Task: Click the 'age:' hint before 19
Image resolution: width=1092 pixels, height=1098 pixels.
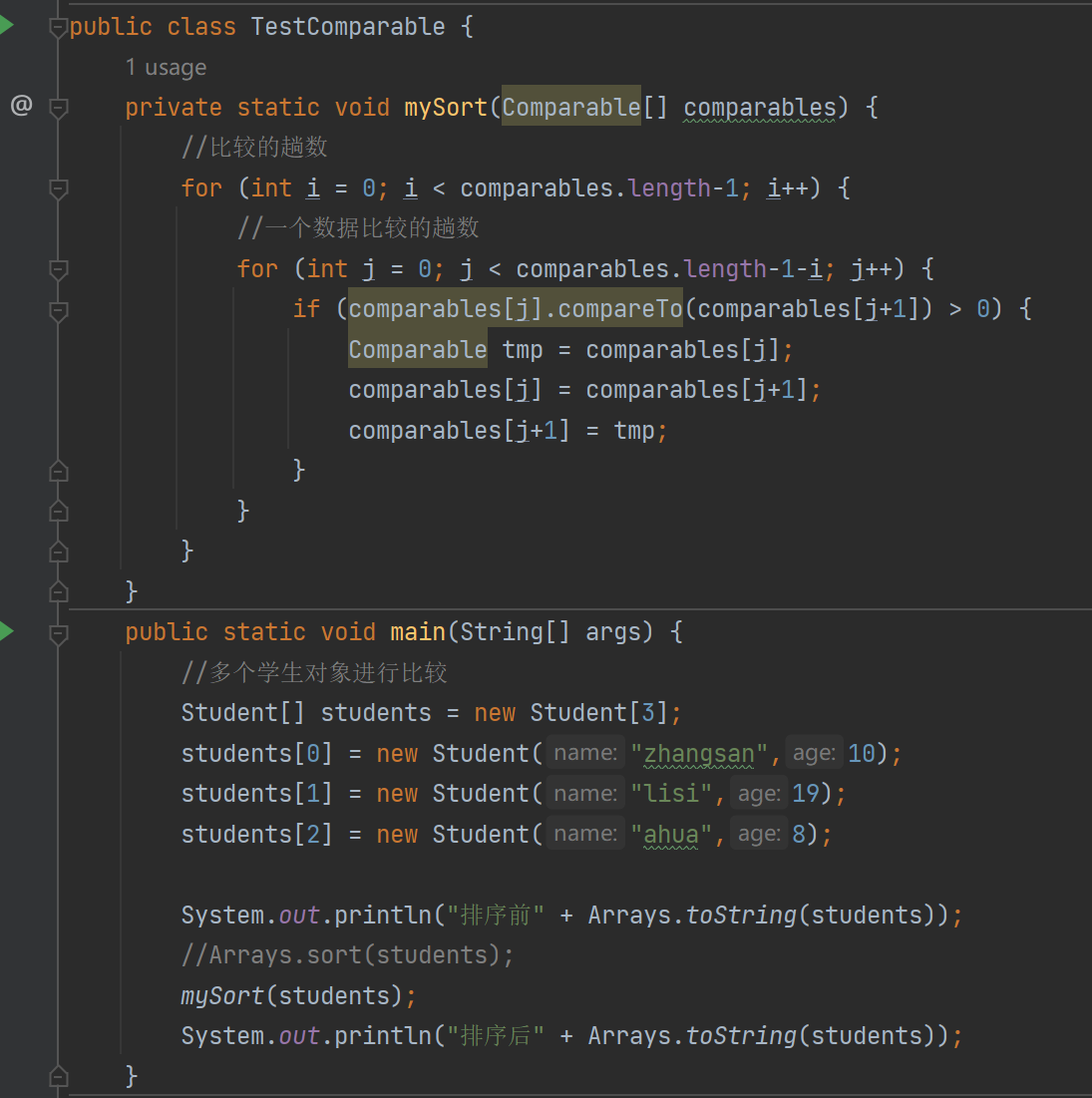Action: 759,794
